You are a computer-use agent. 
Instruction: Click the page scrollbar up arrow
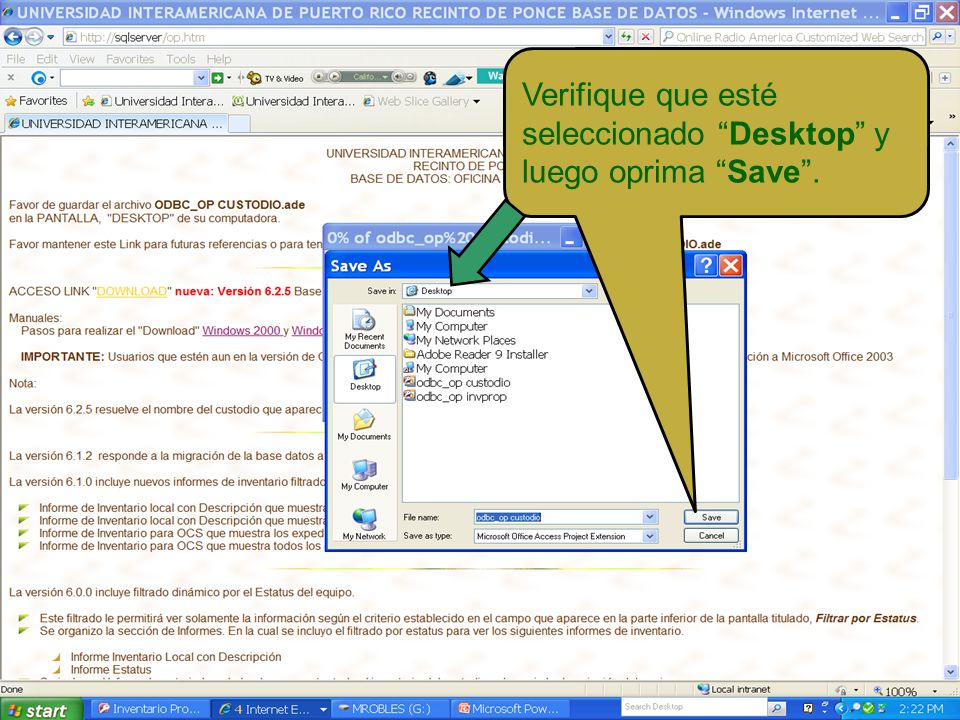coord(950,144)
